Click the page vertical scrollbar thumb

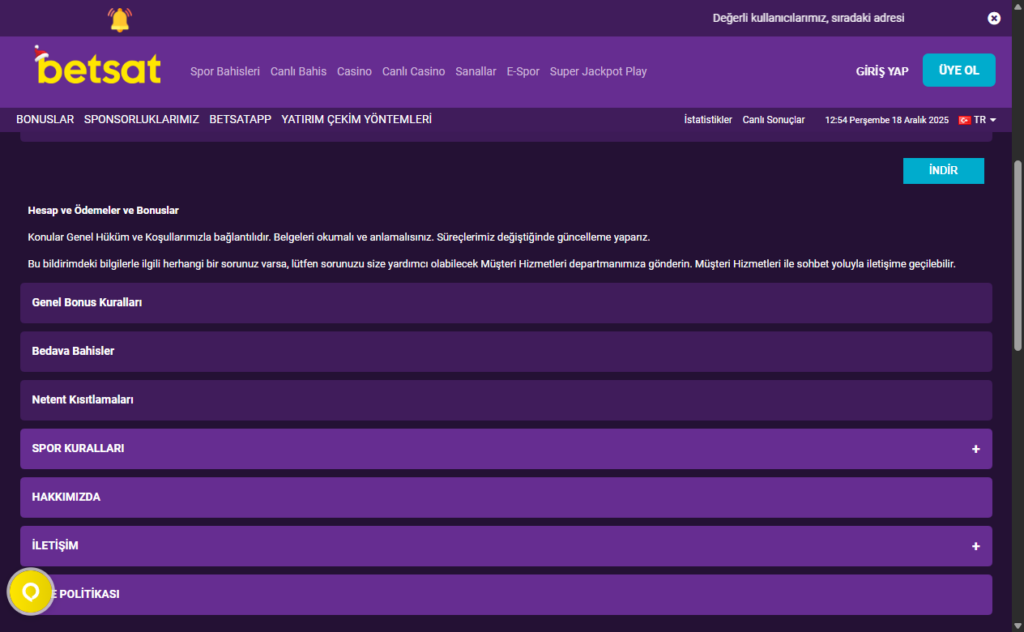pos(1017,255)
